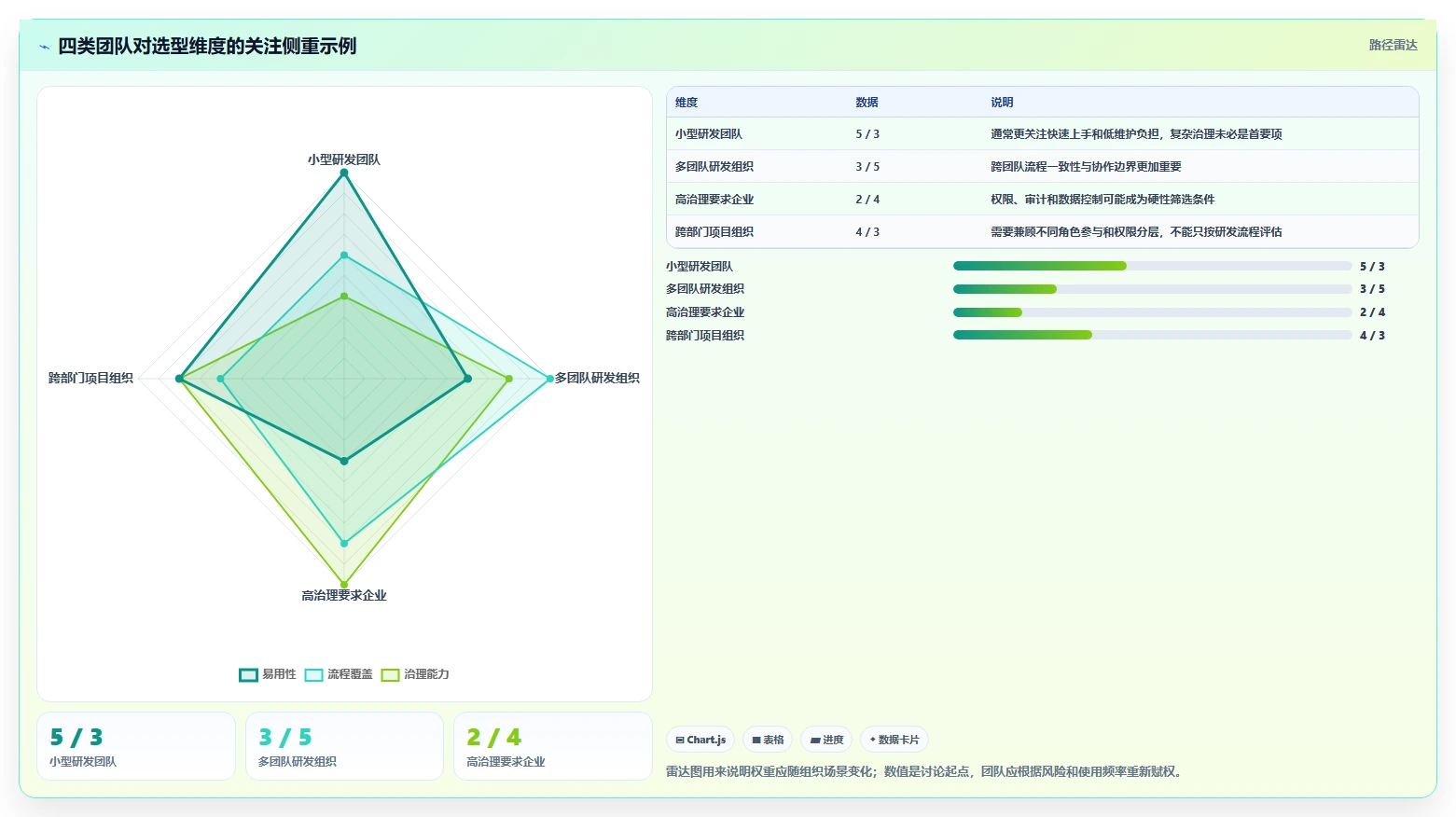Select the 跨部门项目组织 table row name

click(714, 232)
